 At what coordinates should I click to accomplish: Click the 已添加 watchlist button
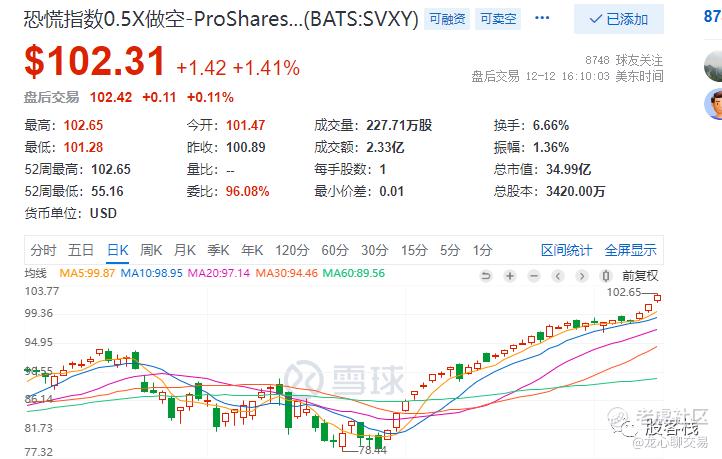(x=619, y=19)
